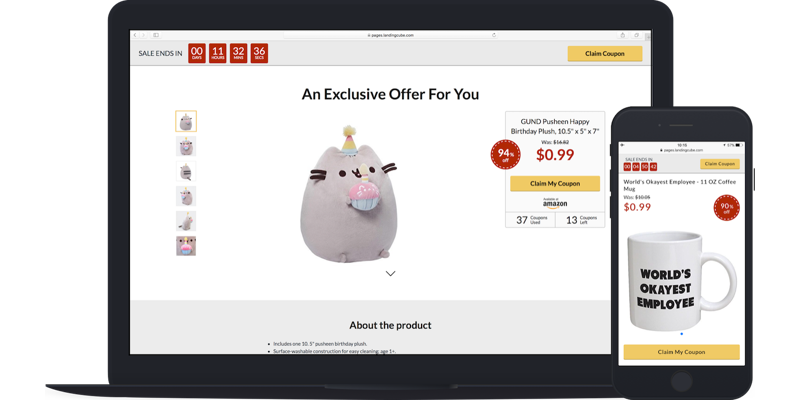Image resolution: width=800 pixels, height=400 pixels.
Task: Select the third Pusheen back-view thumbnail
Action: click(x=186, y=171)
